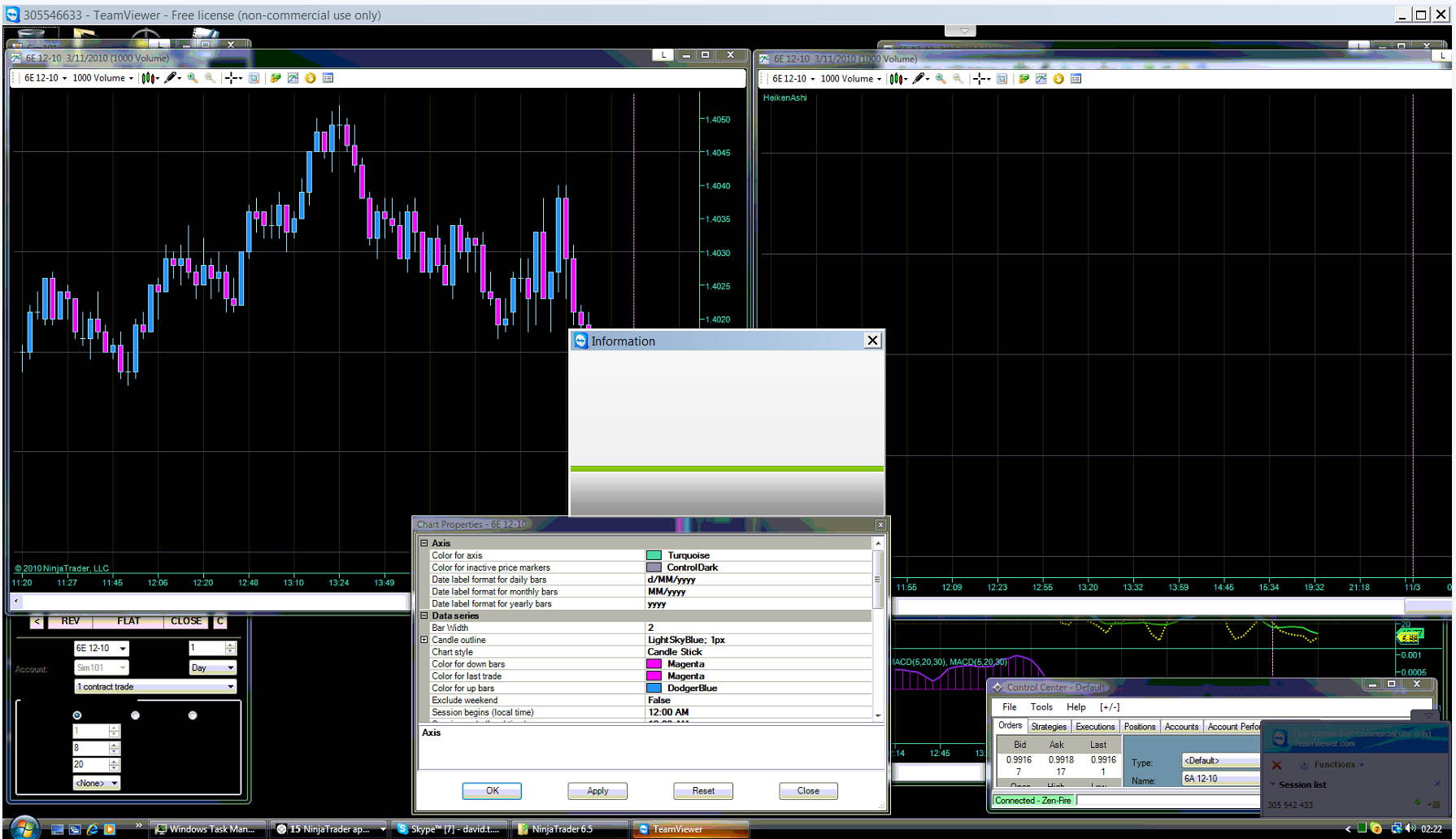The width and height of the screenshot is (1456, 839).
Task: Click Close button in Chart Properties dialog
Action: tap(808, 791)
